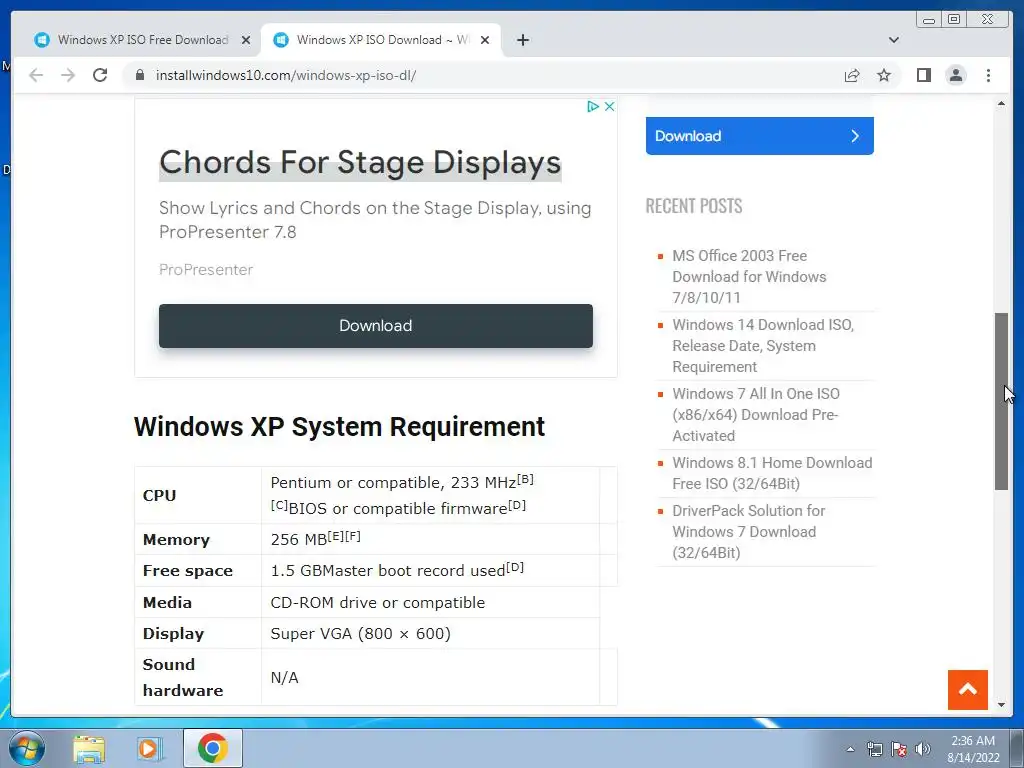Click the Show desktop strip
1024x768 pixels.
tap(1016, 748)
